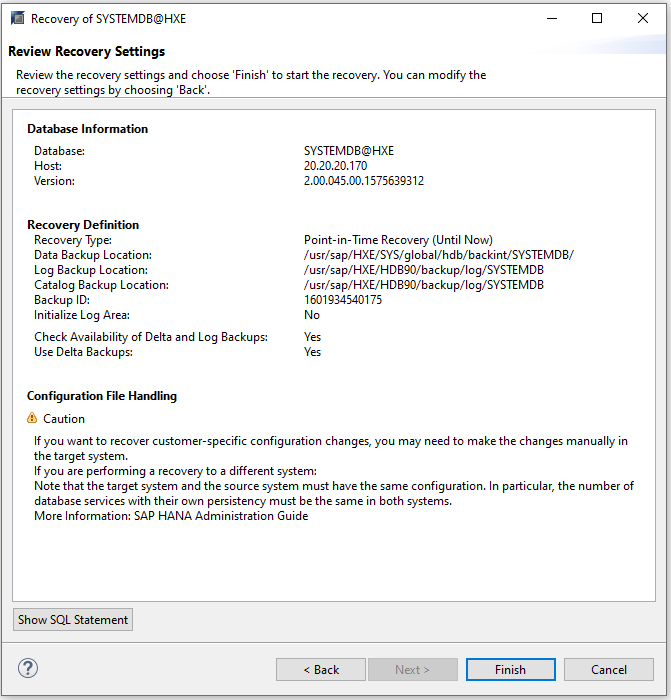Click the Configuration File Handling heading
The image size is (671, 700).
[x=102, y=396]
